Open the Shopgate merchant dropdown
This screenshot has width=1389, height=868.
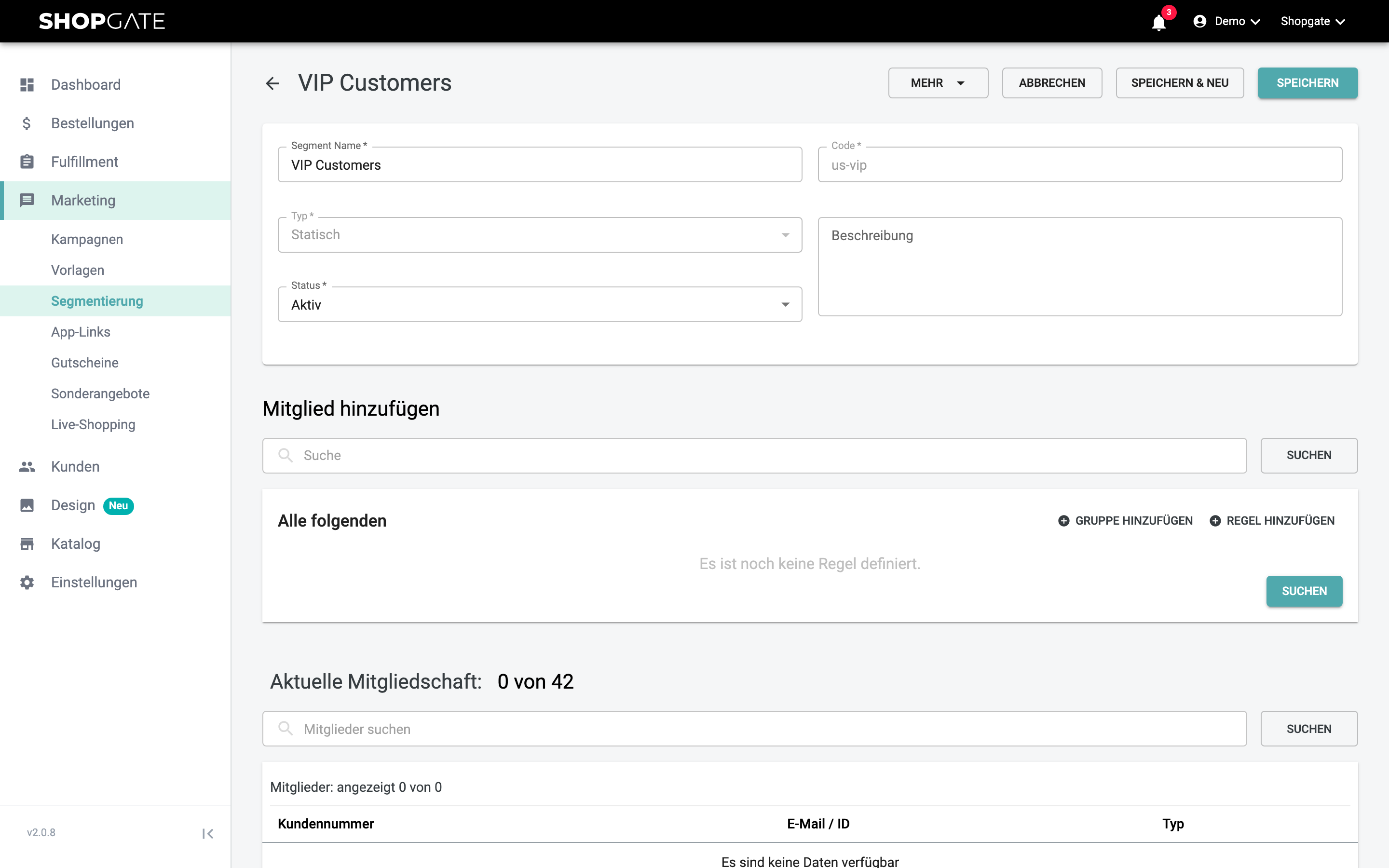point(1313,21)
